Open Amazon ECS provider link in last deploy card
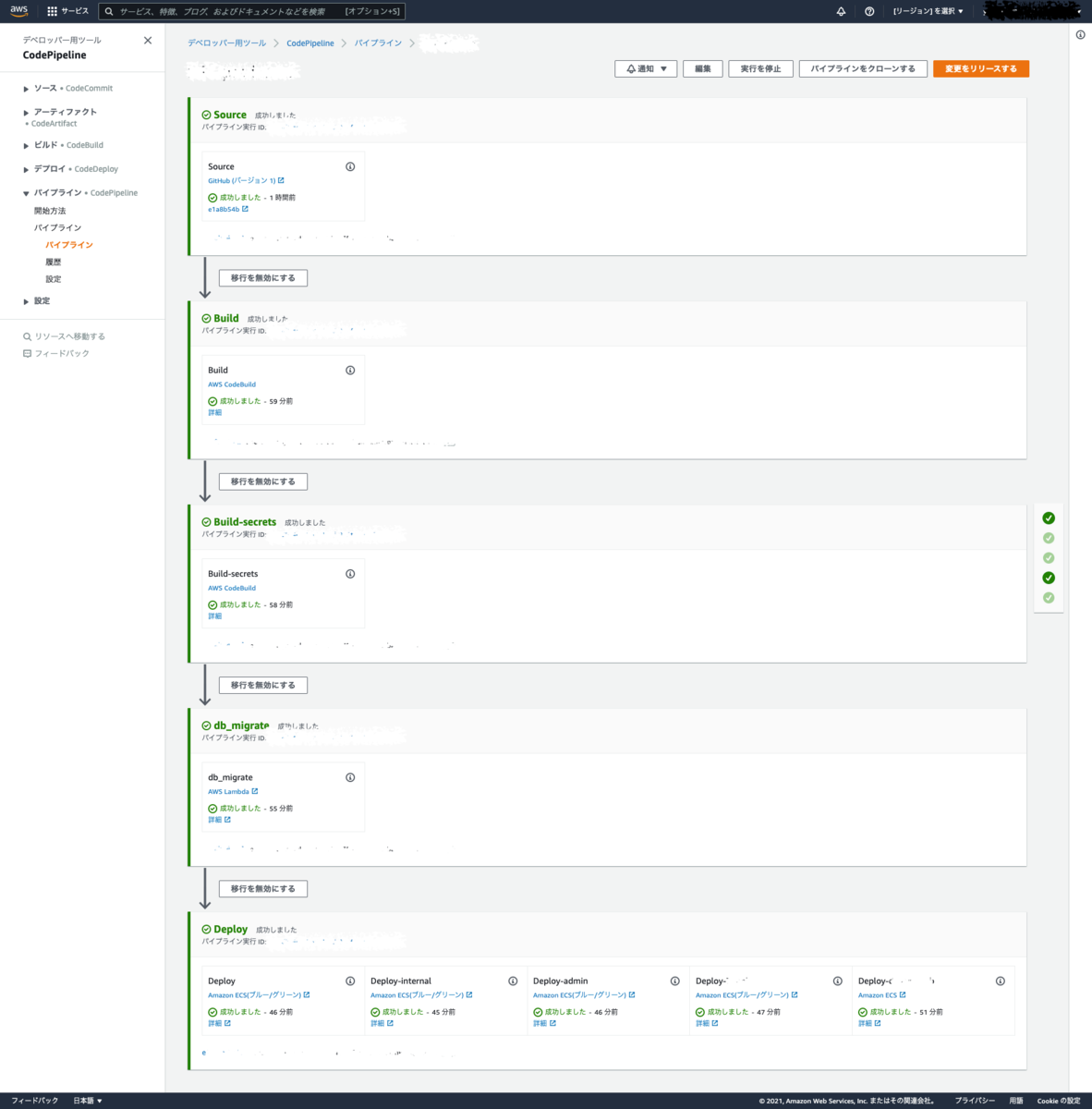Screen dimensions: 1092x1109 [882, 995]
